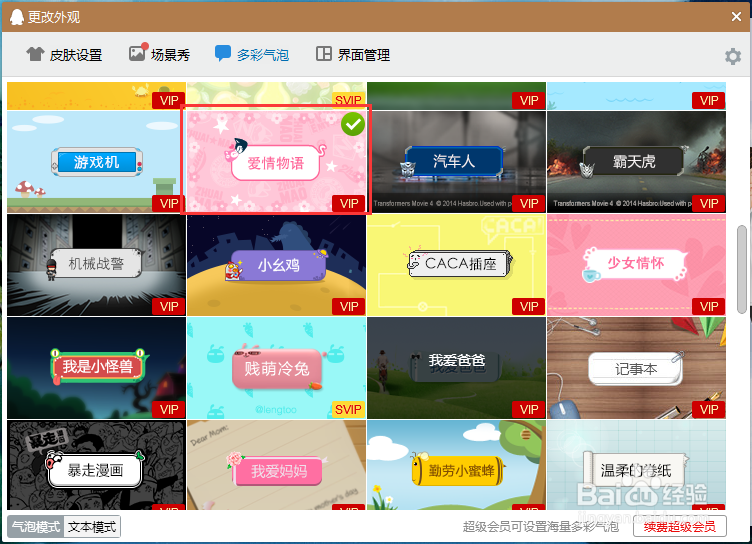Open the settings gear icon

733,57
